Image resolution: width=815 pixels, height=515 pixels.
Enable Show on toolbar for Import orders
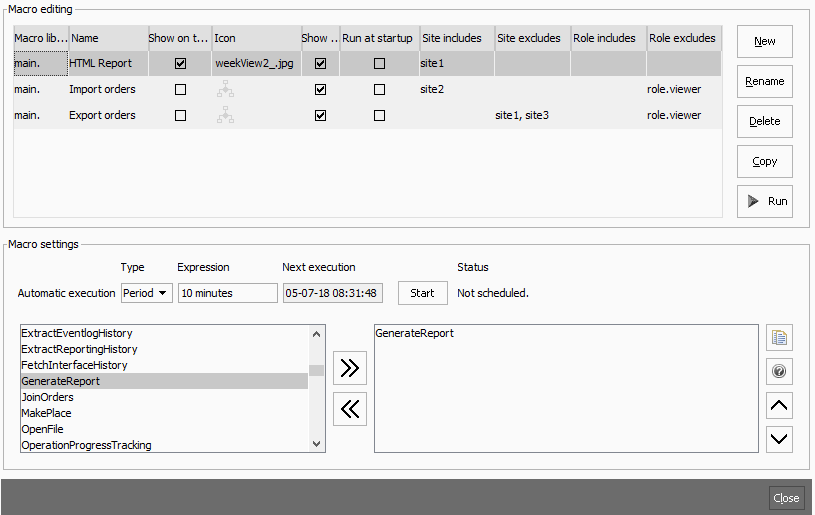[180, 90]
